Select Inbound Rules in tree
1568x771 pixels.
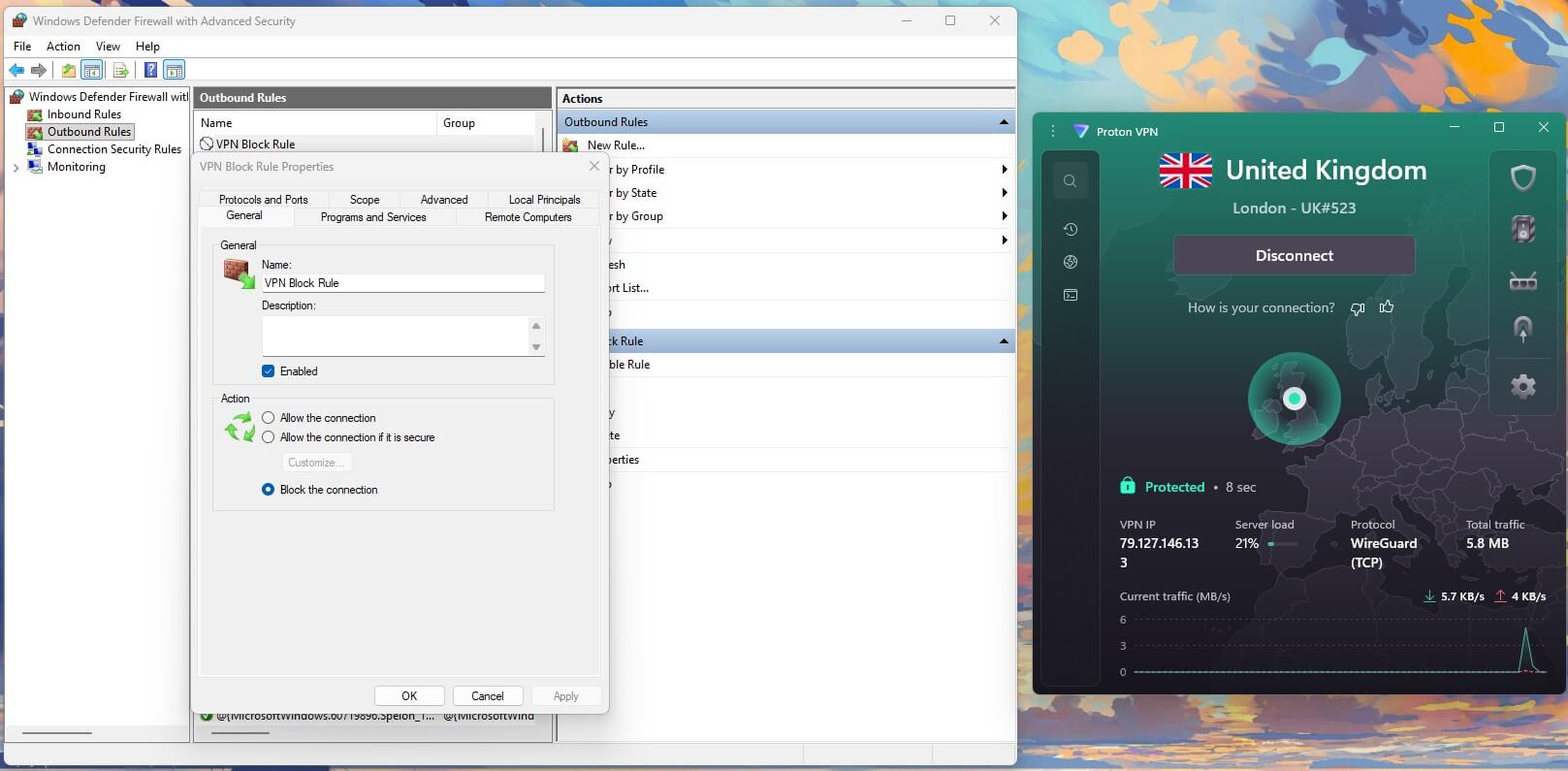tap(84, 114)
